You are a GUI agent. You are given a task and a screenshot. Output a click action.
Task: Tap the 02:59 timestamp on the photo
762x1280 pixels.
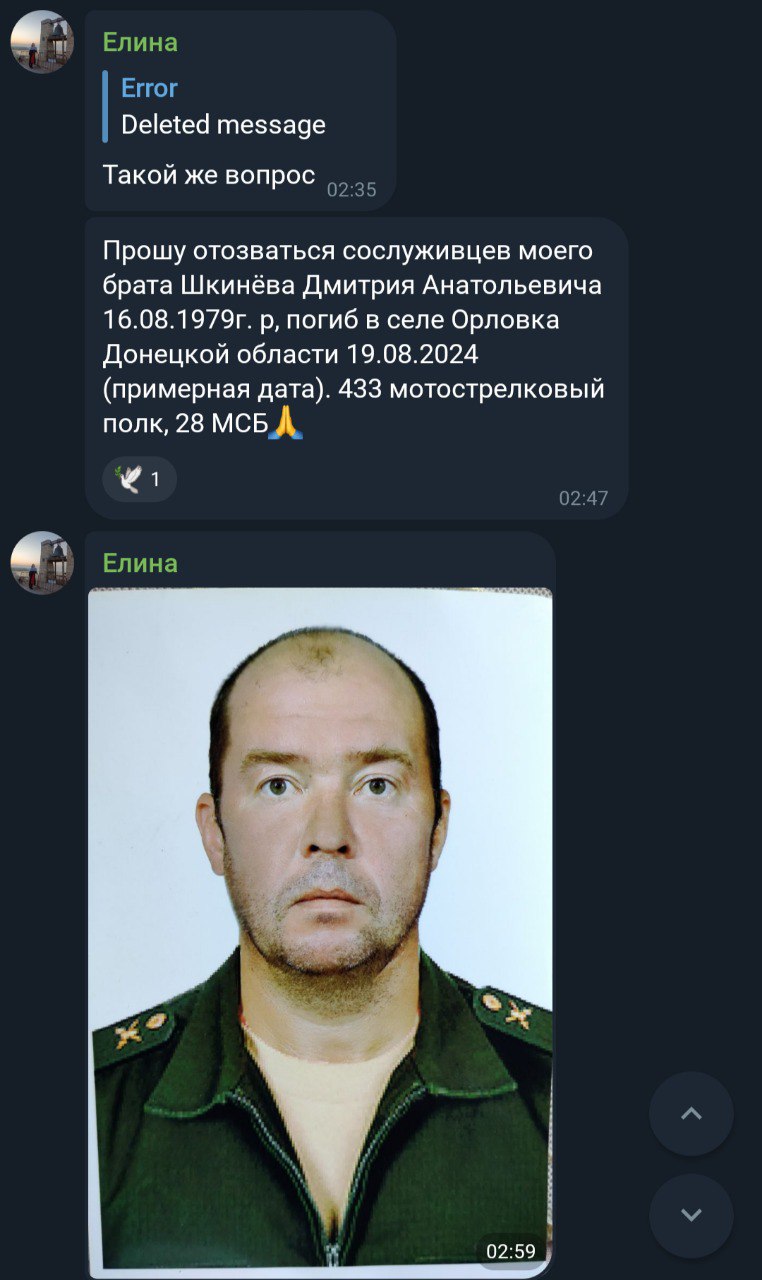tap(511, 1250)
